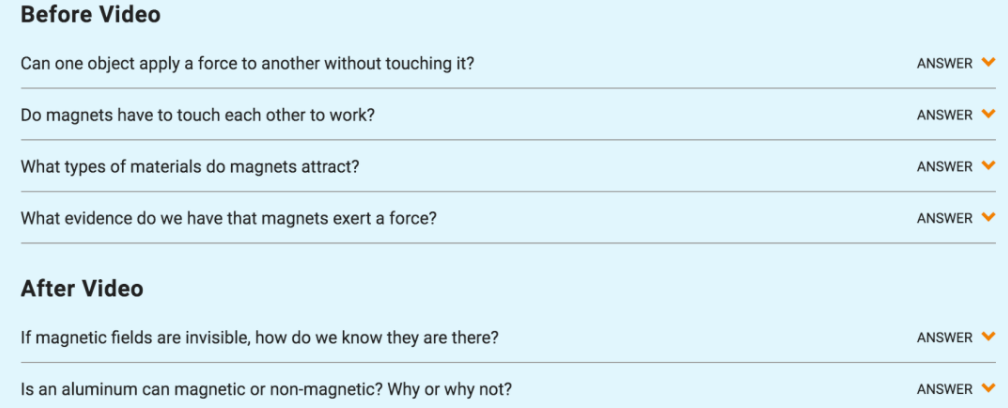The image size is (1008, 408).
Task: Click the orange chevron for the force-without-touching question
Action: point(988,63)
